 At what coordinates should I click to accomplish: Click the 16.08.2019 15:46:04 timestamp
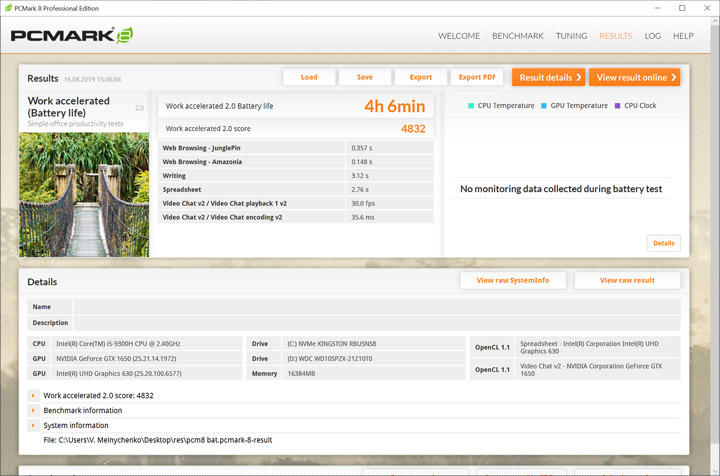pos(92,79)
